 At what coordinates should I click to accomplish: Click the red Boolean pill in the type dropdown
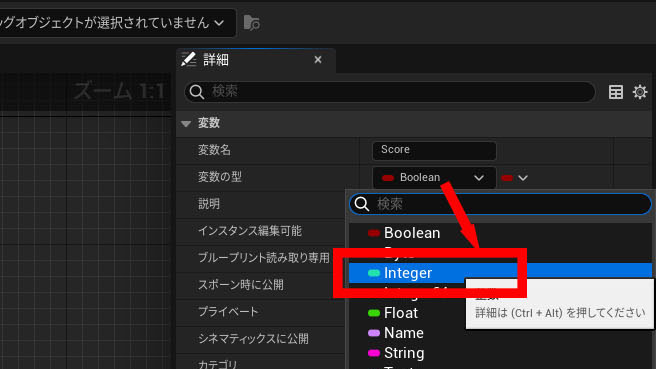click(x=388, y=178)
